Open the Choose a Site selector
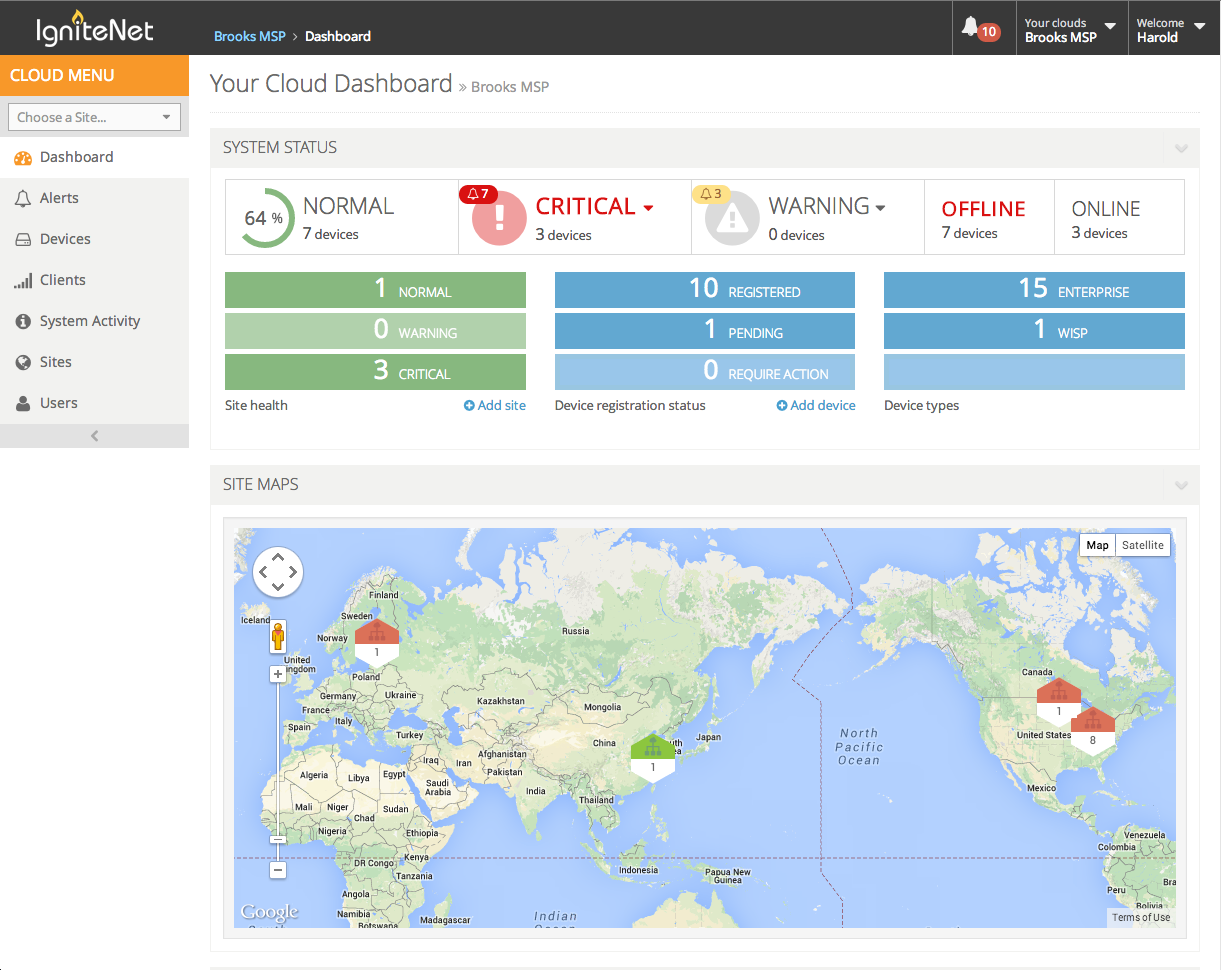1221x970 pixels. pos(94,117)
